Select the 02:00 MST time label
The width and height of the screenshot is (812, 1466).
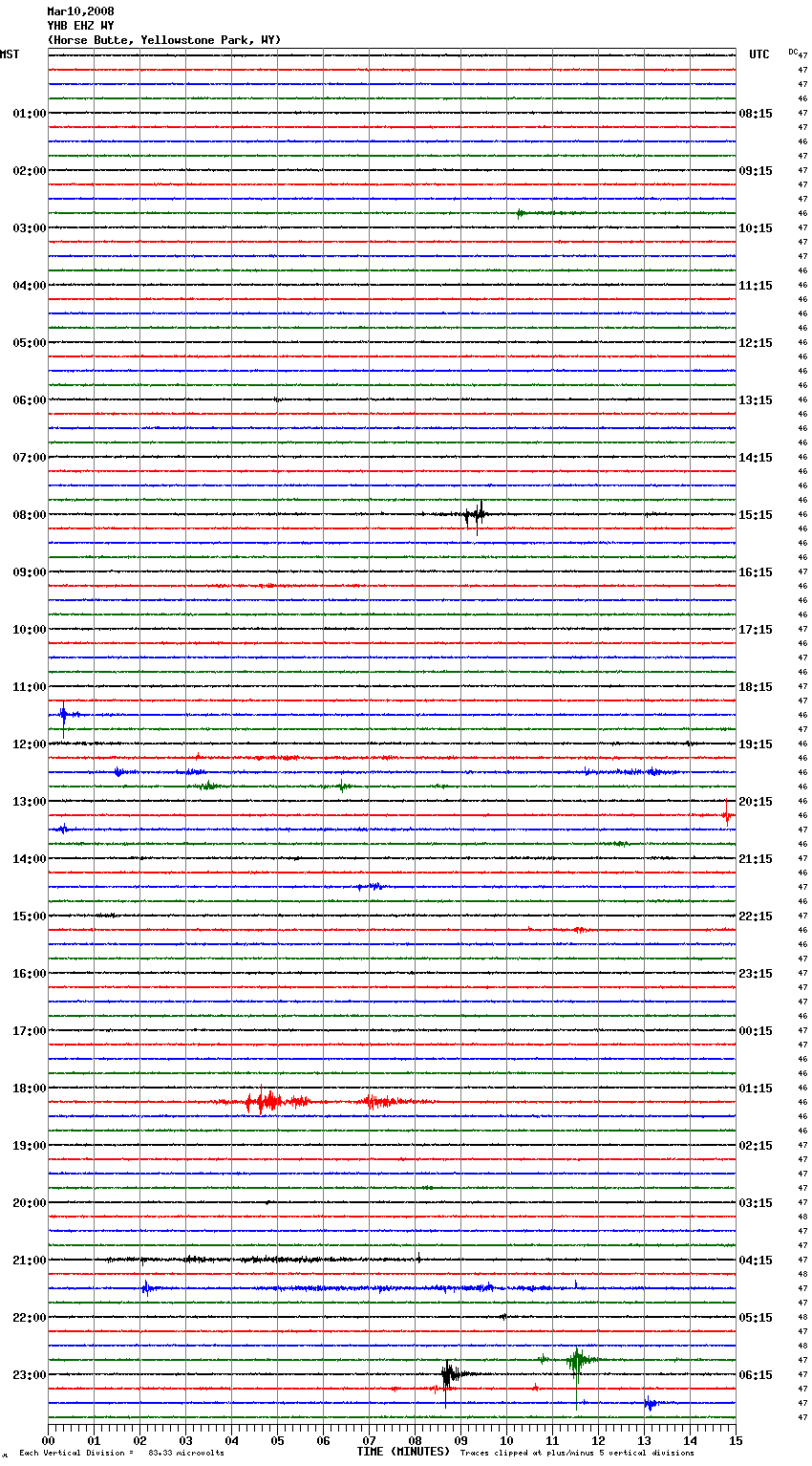click(x=30, y=171)
